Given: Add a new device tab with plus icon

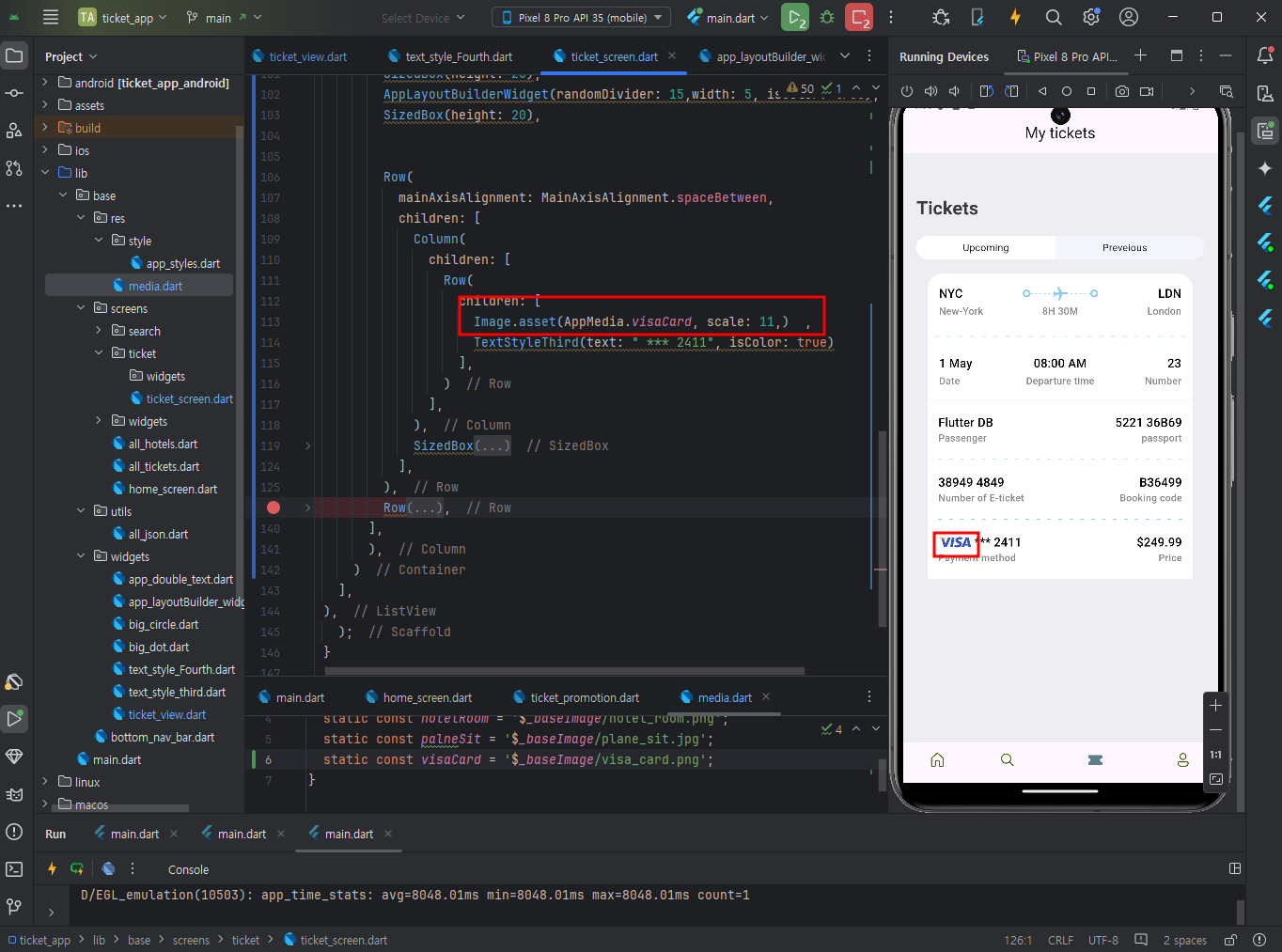Looking at the screenshot, I should coord(1140,56).
